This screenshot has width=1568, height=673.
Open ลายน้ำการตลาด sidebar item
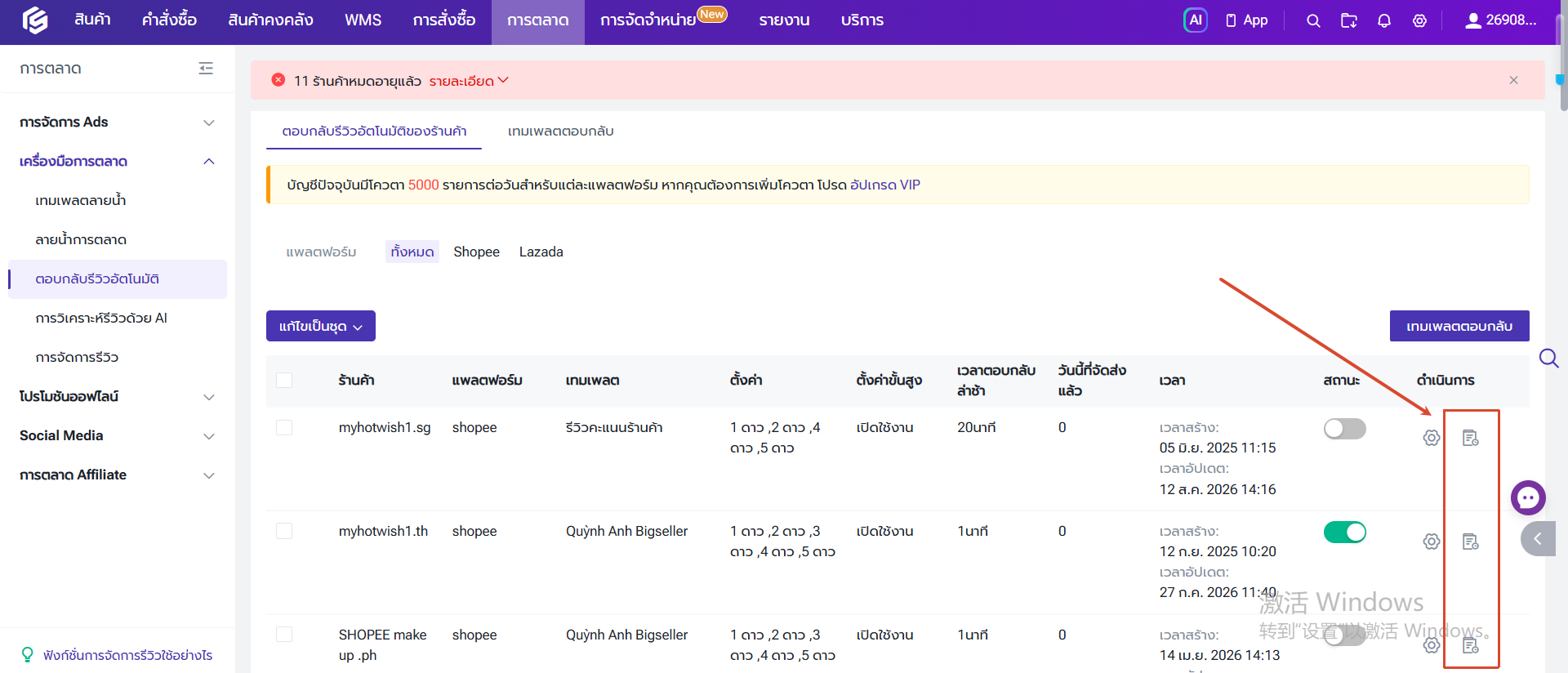tap(118, 240)
